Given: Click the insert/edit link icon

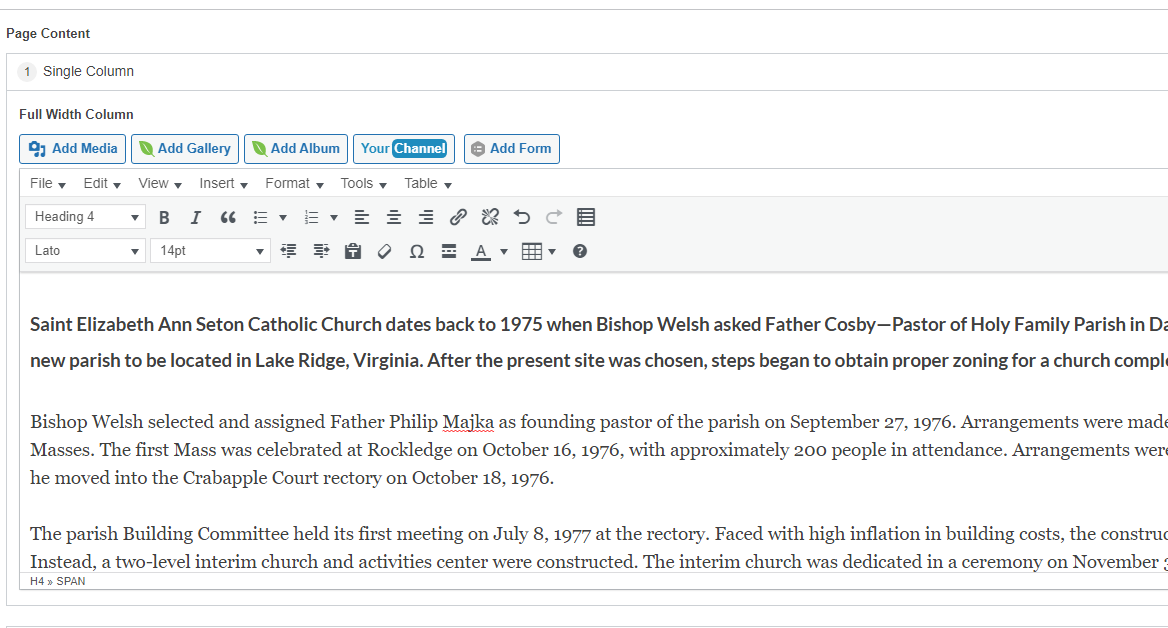Looking at the screenshot, I should (x=458, y=218).
